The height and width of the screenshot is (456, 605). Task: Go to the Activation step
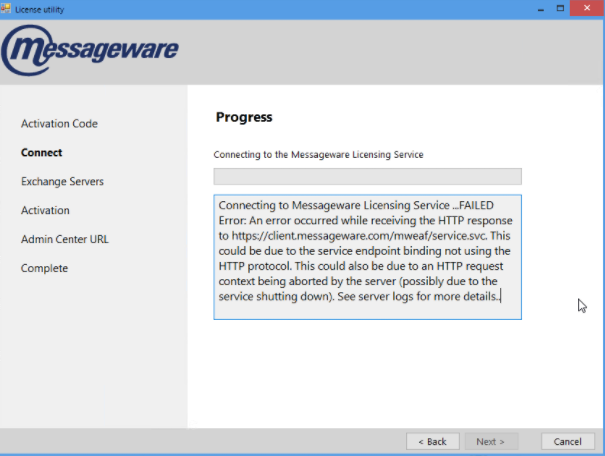point(45,211)
